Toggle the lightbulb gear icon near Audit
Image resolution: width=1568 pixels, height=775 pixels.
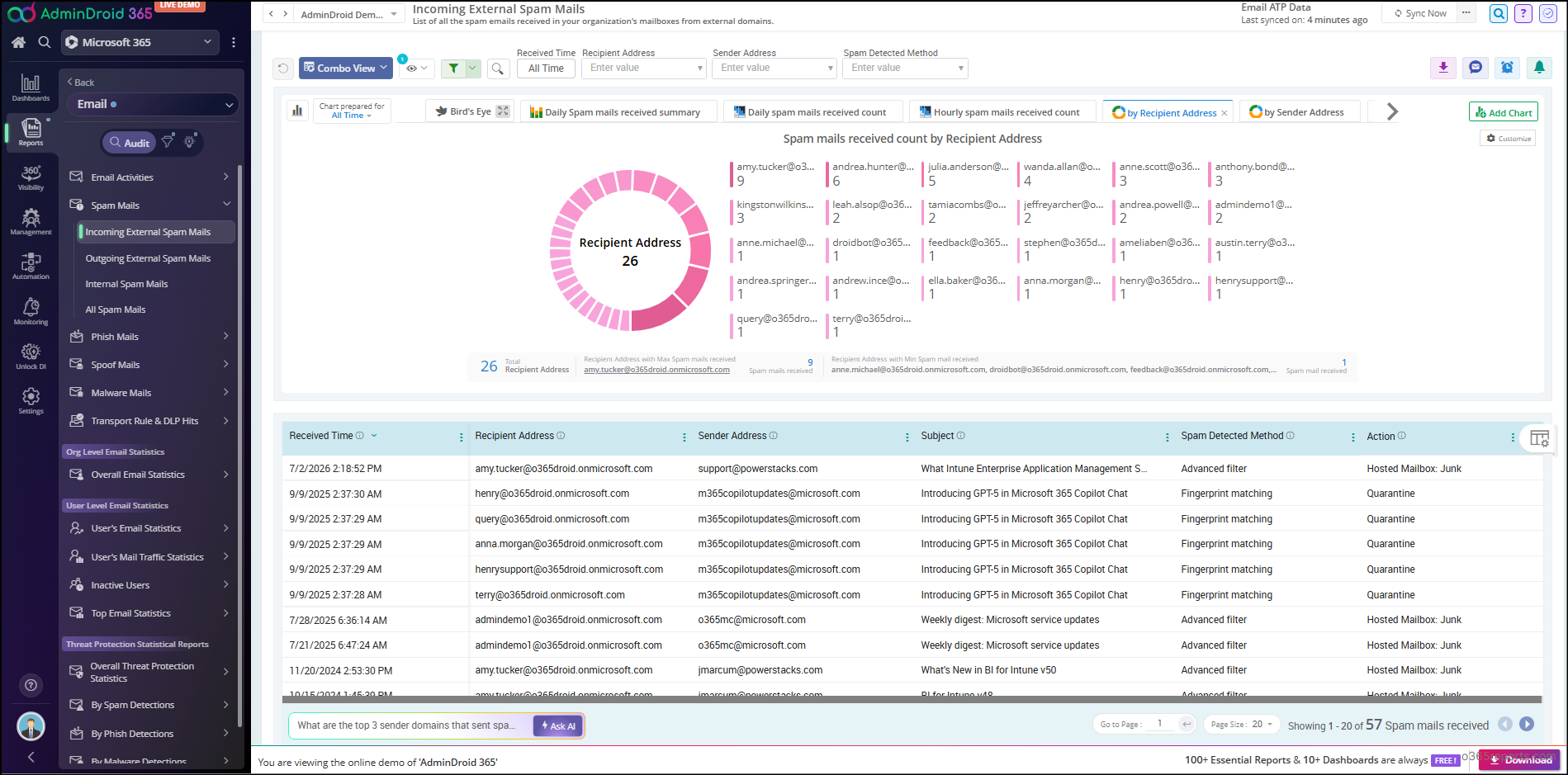(190, 142)
